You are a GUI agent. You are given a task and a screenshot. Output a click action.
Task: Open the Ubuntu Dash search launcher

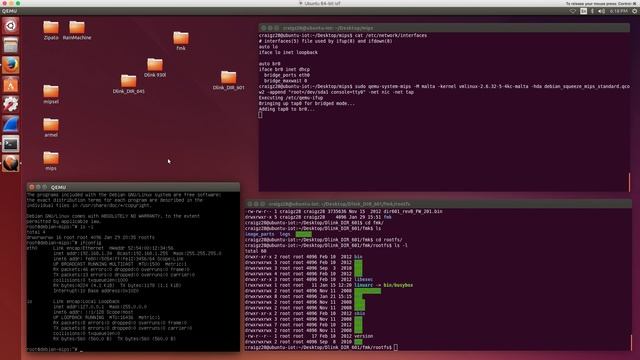[11, 26]
